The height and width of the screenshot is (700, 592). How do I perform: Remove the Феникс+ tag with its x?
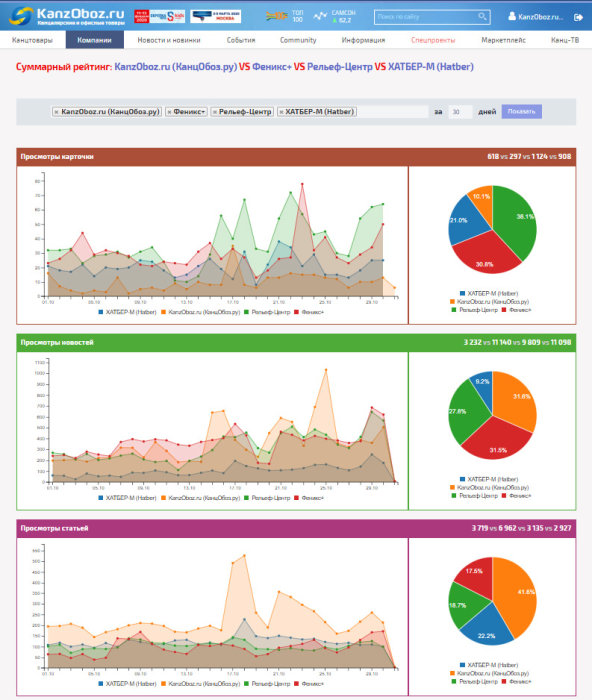tap(169, 112)
